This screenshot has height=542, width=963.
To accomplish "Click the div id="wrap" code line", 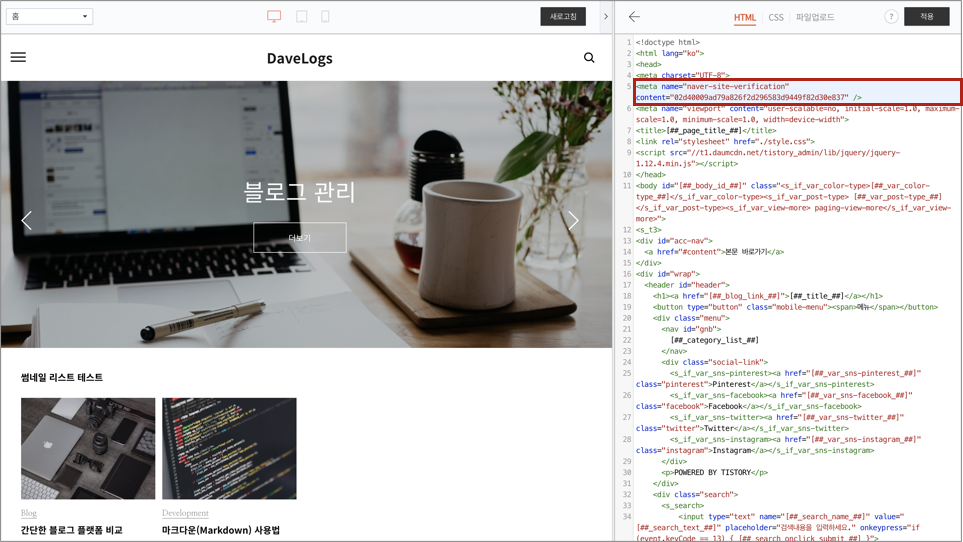I will 668,274.
